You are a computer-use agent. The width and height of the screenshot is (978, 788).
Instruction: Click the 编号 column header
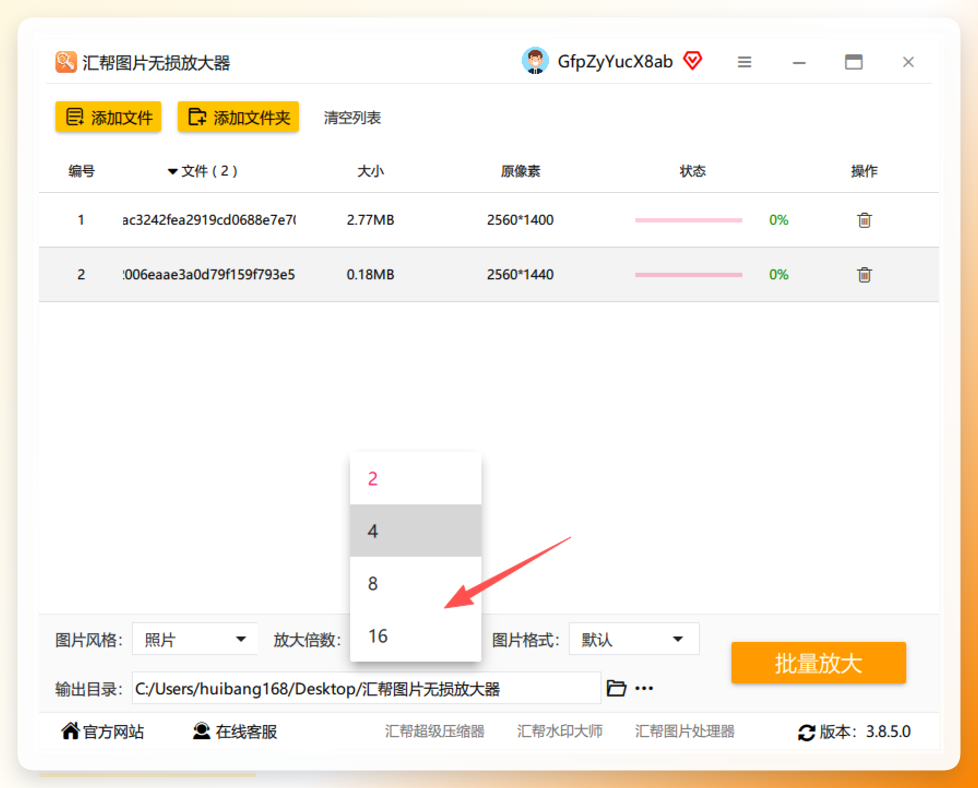pyautogui.click(x=82, y=171)
